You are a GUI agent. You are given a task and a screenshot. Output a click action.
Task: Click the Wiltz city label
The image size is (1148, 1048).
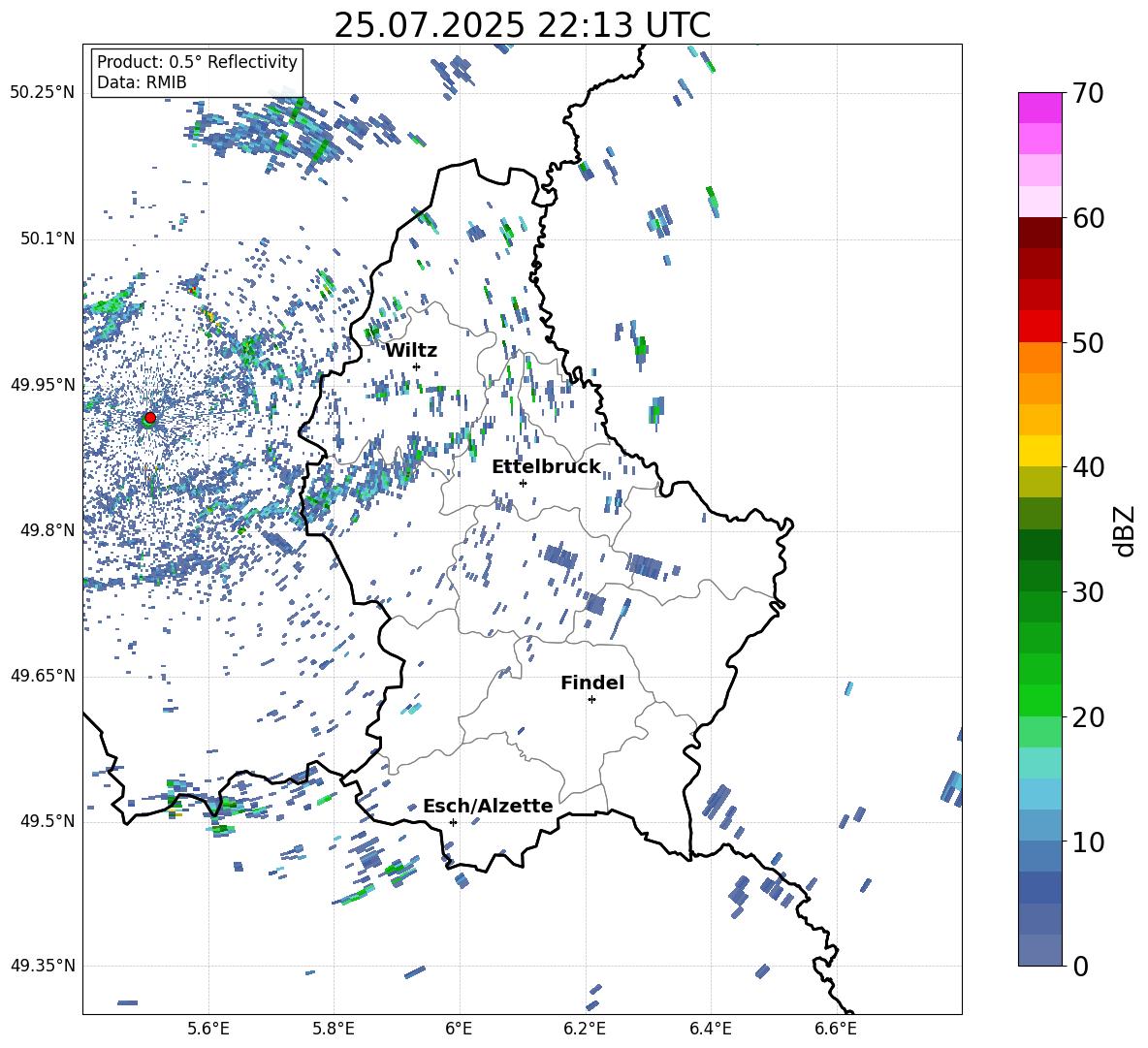tap(411, 350)
